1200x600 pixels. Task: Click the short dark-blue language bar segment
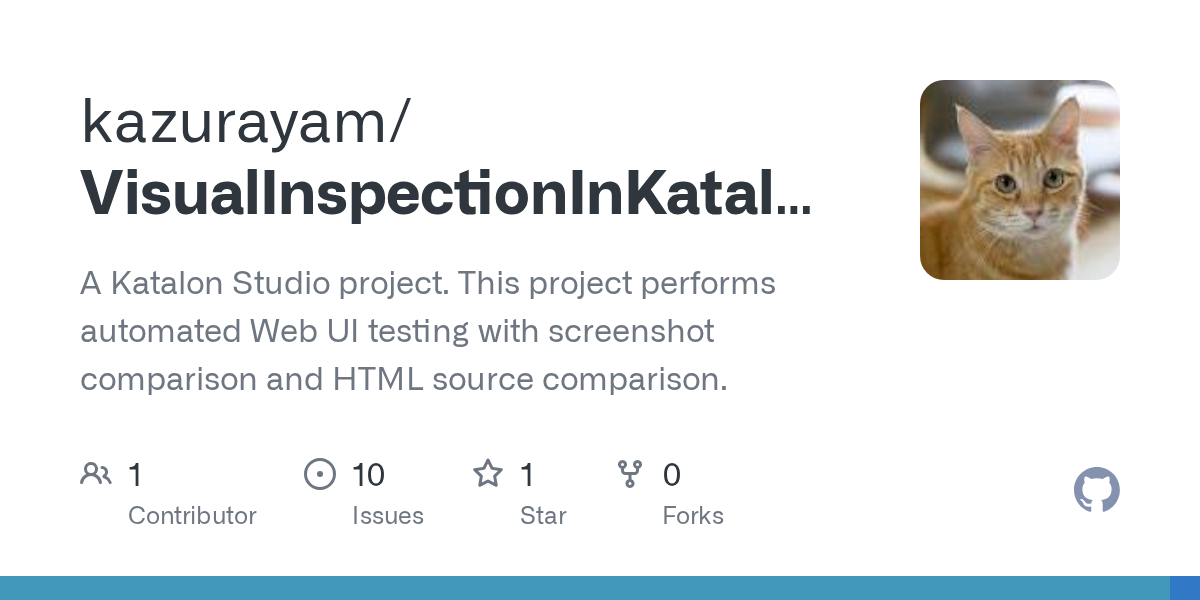[1184, 588]
